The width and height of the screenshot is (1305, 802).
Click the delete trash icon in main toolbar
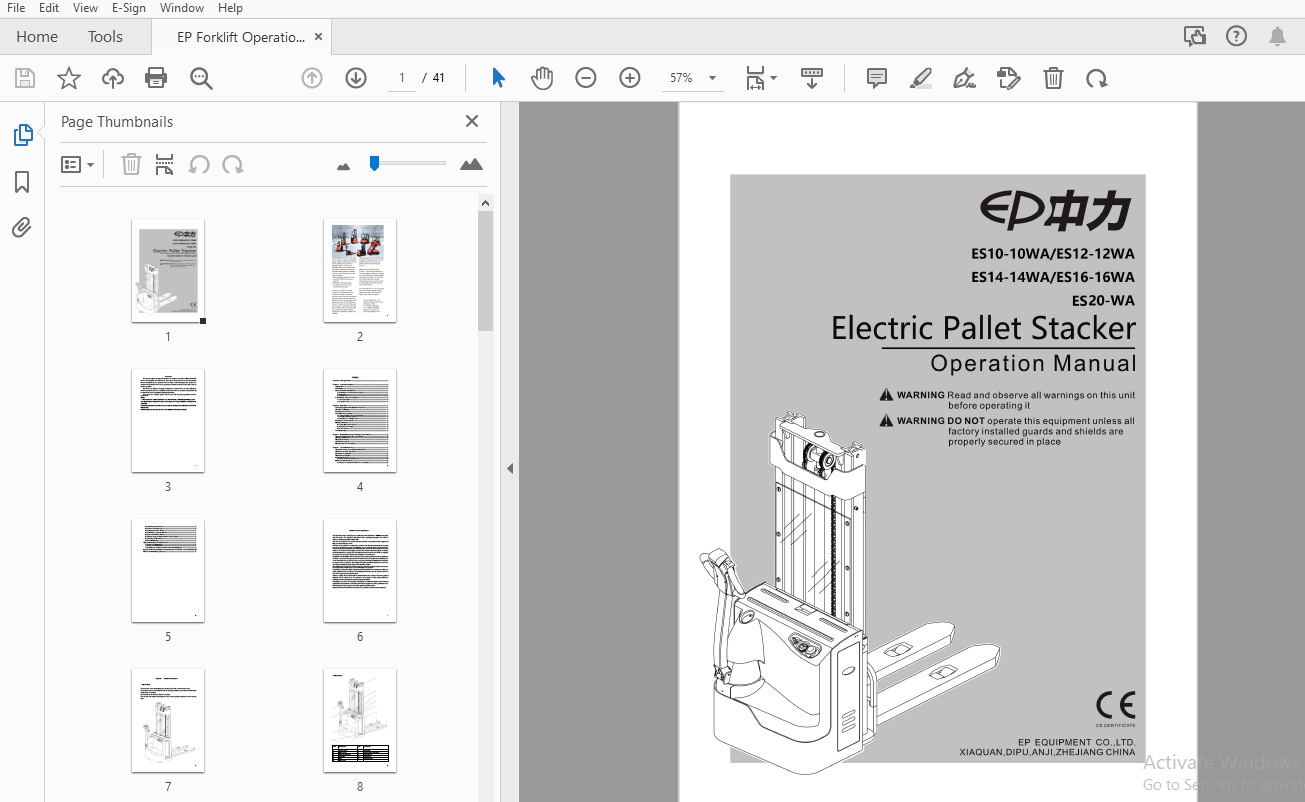(x=1053, y=78)
